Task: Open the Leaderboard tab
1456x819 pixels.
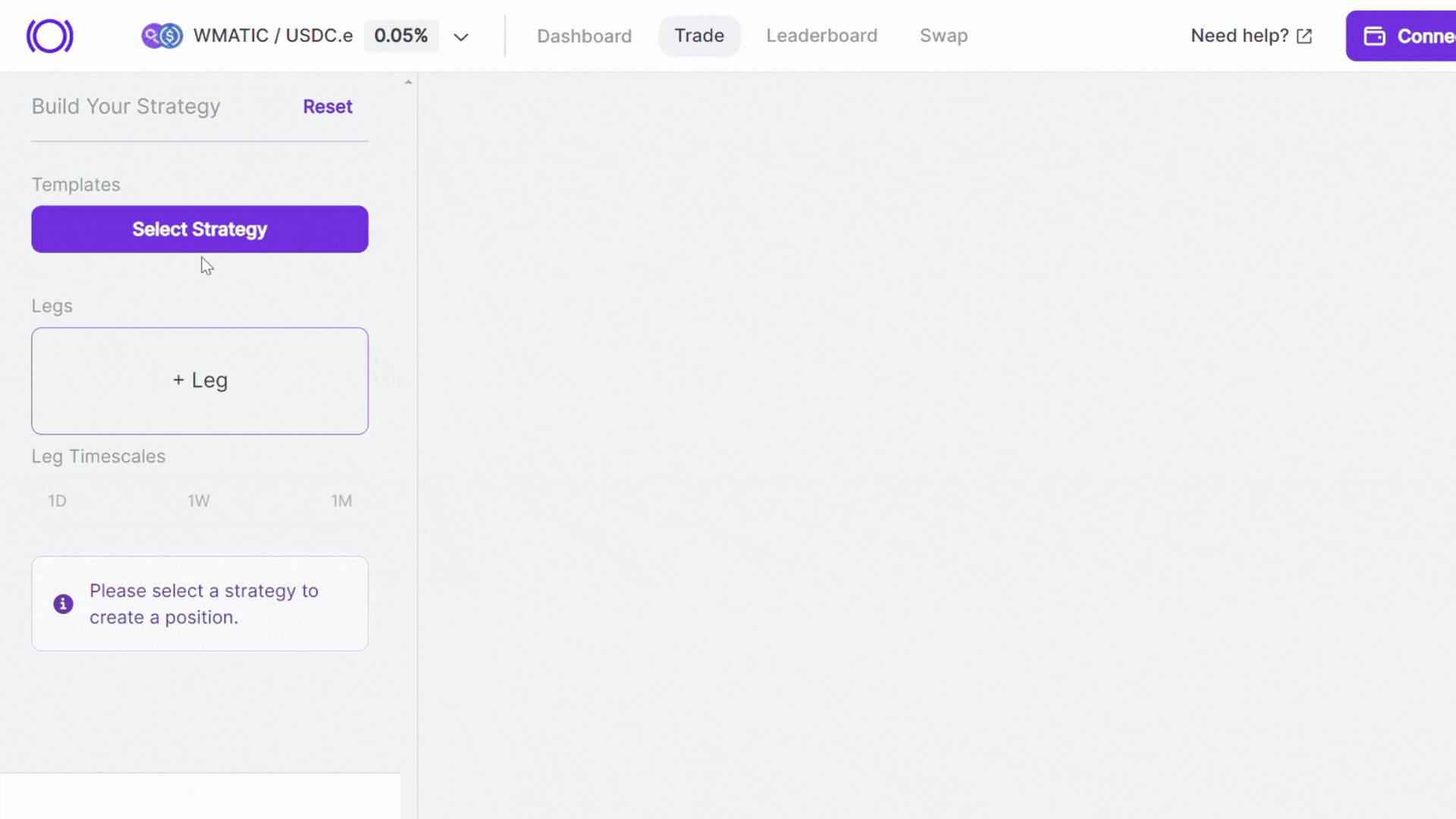Action: pos(821,36)
